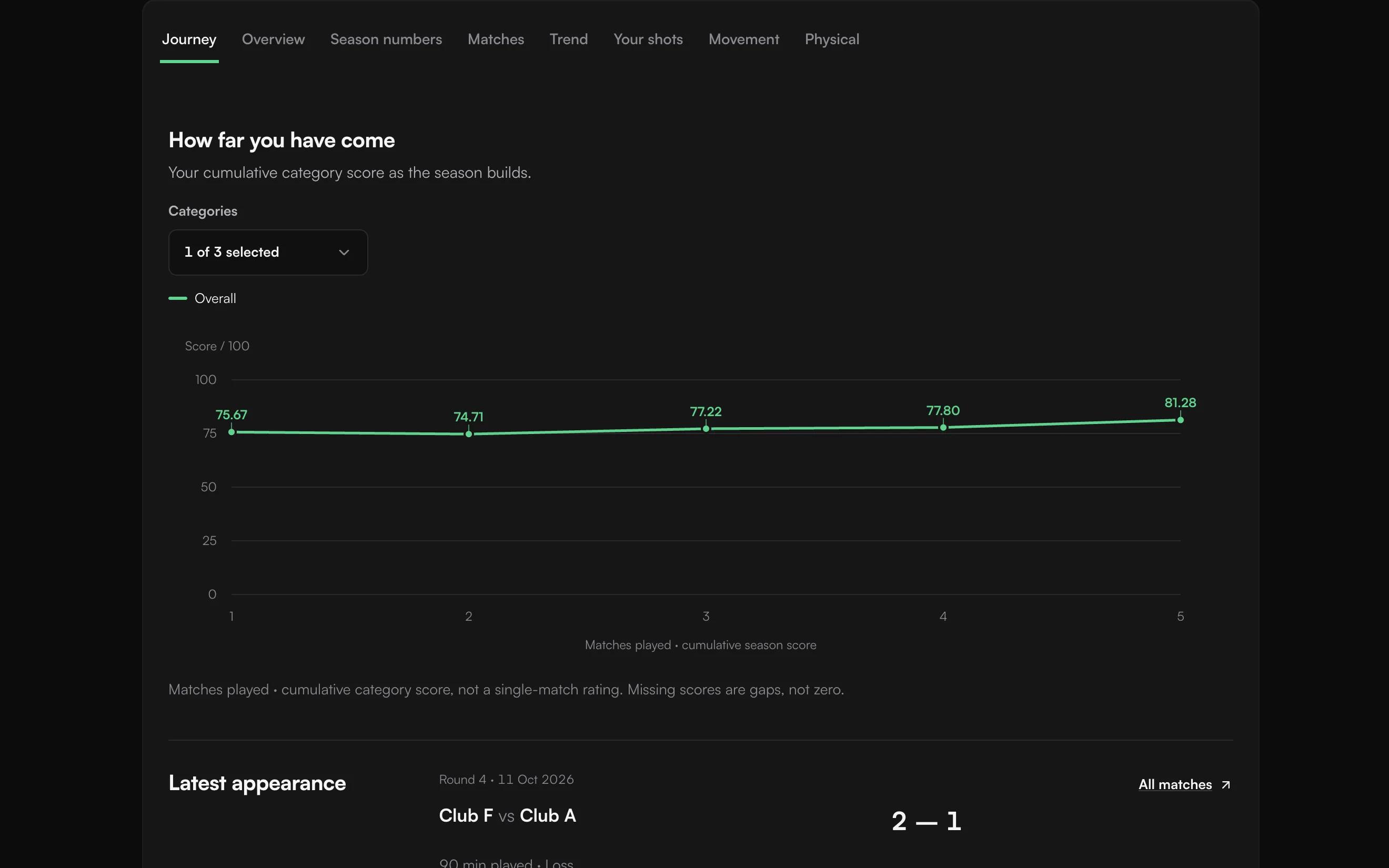The height and width of the screenshot is (868, 1389).
Task: Click the Club A team name
Action: (x=548, y=816)
